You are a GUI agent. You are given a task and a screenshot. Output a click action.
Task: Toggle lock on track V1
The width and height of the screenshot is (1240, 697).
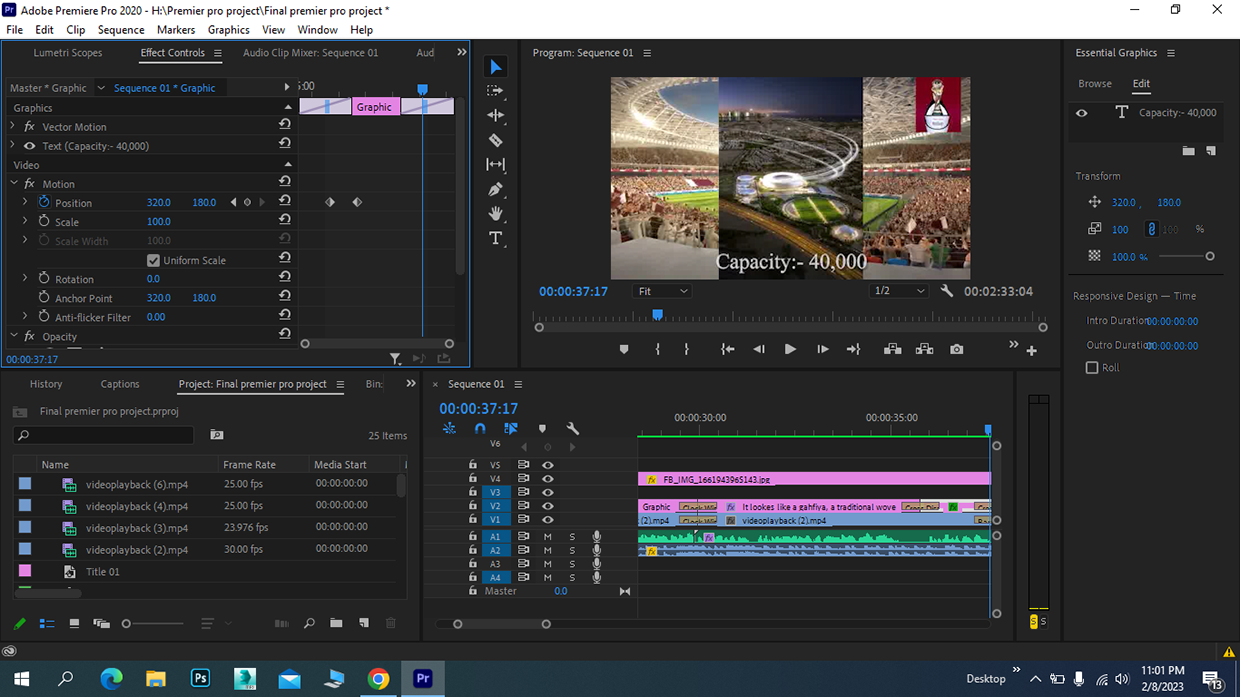(x=473, y=520)
